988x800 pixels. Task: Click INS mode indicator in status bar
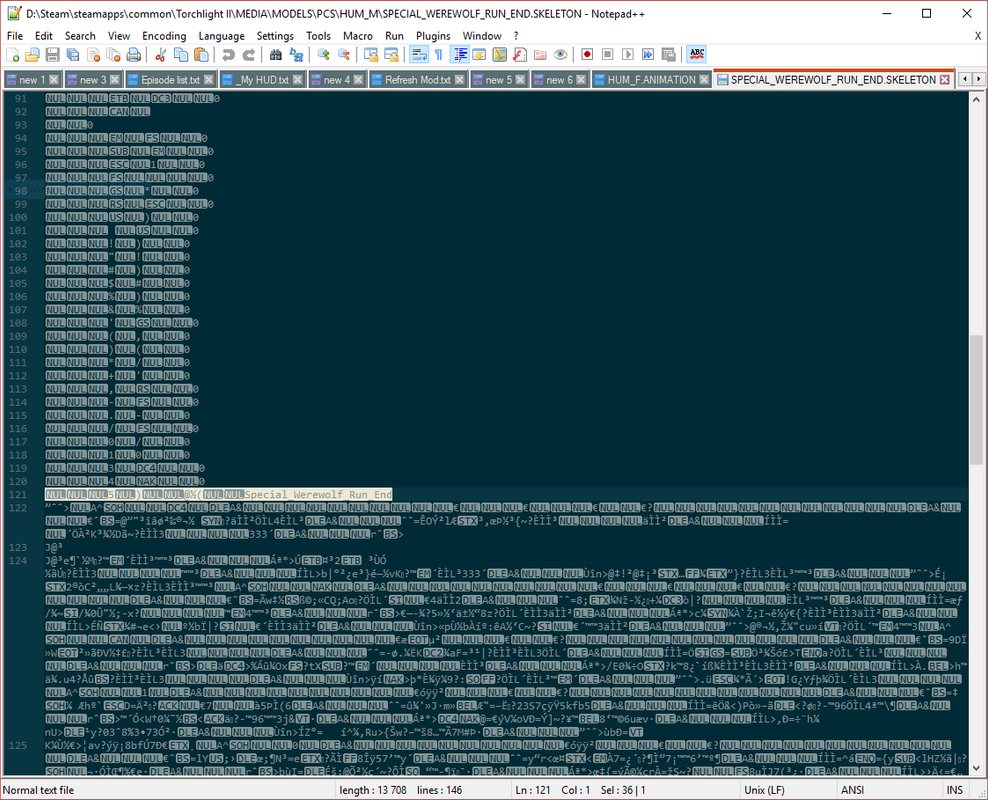(x=955, y=790)
